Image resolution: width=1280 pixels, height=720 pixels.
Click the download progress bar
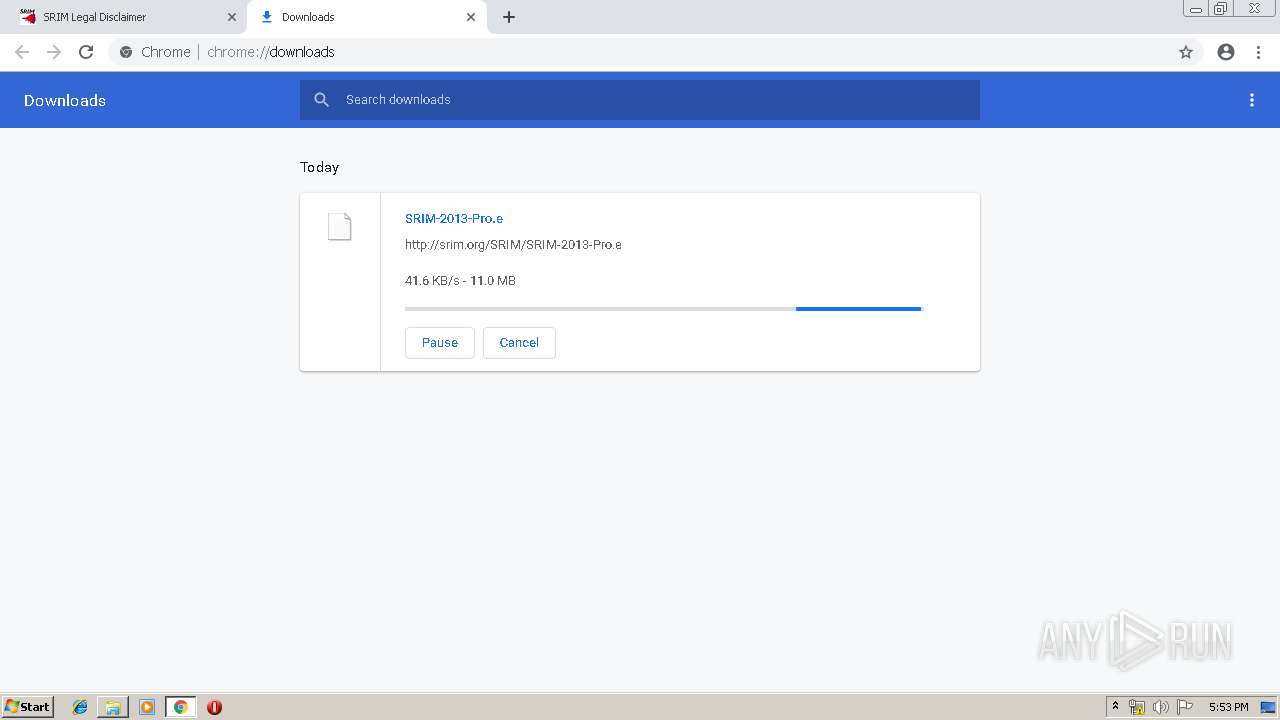coord(663,309)
